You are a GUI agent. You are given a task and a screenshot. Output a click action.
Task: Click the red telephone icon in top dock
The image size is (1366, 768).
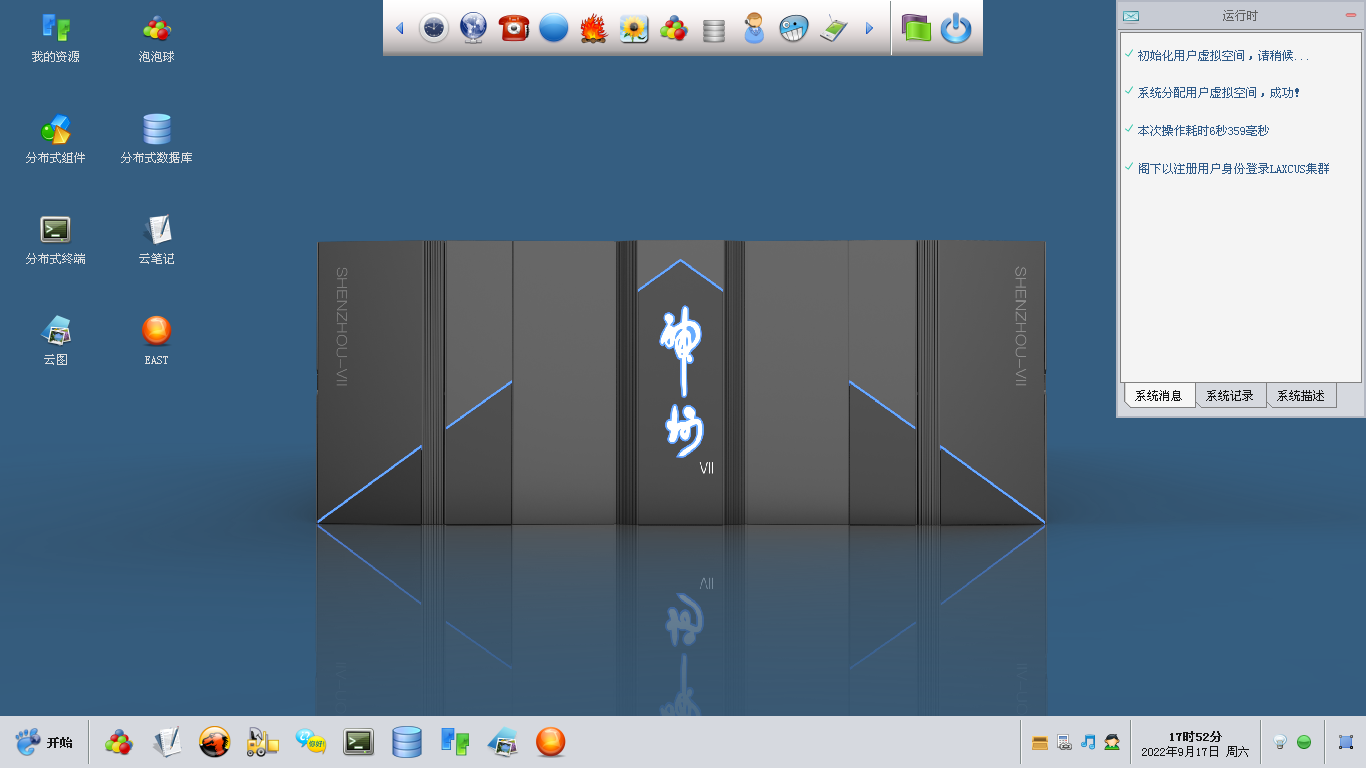click(514, 28)
